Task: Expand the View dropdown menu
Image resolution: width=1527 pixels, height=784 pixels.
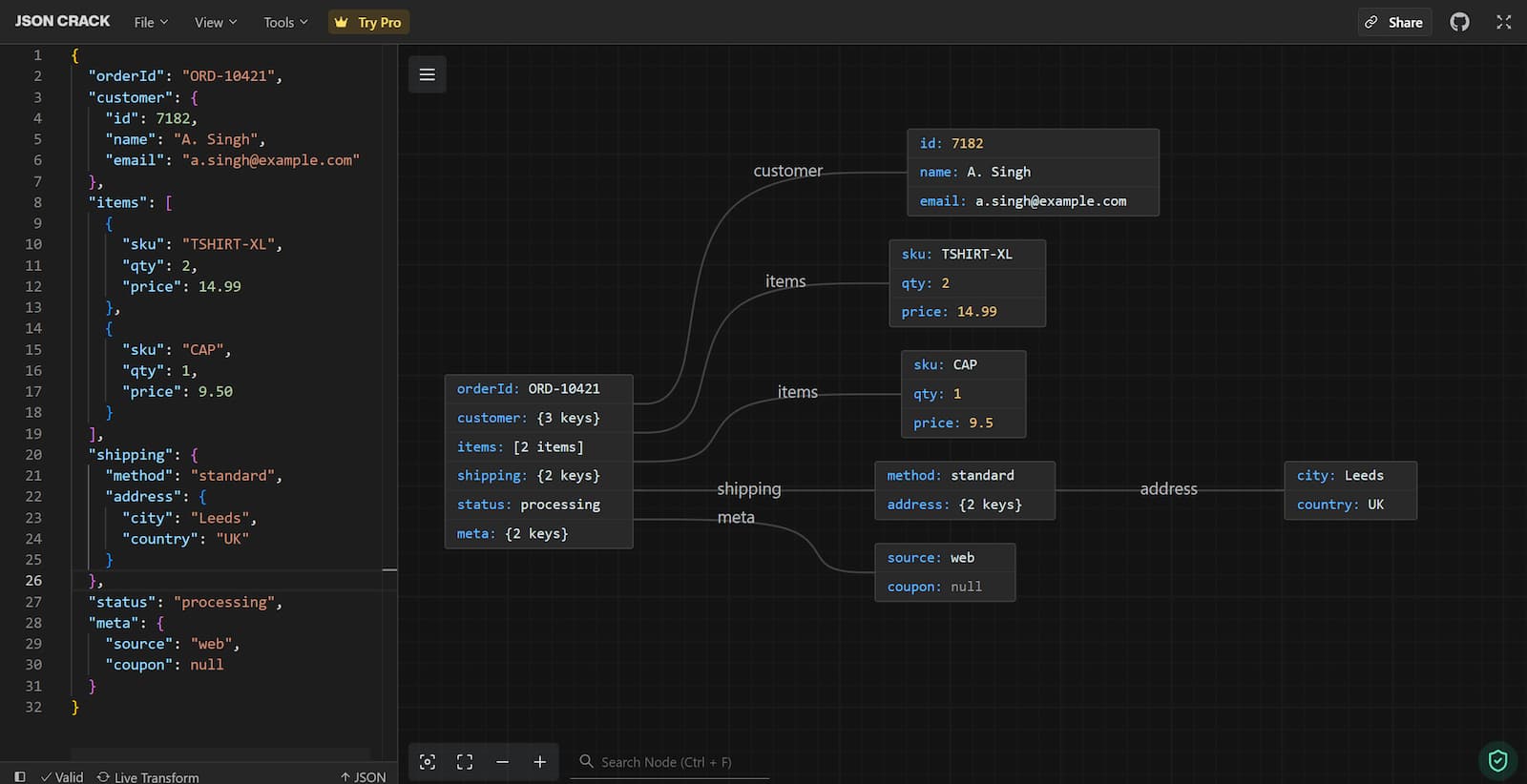Action: pyautogui.click(x=216, y=22)
